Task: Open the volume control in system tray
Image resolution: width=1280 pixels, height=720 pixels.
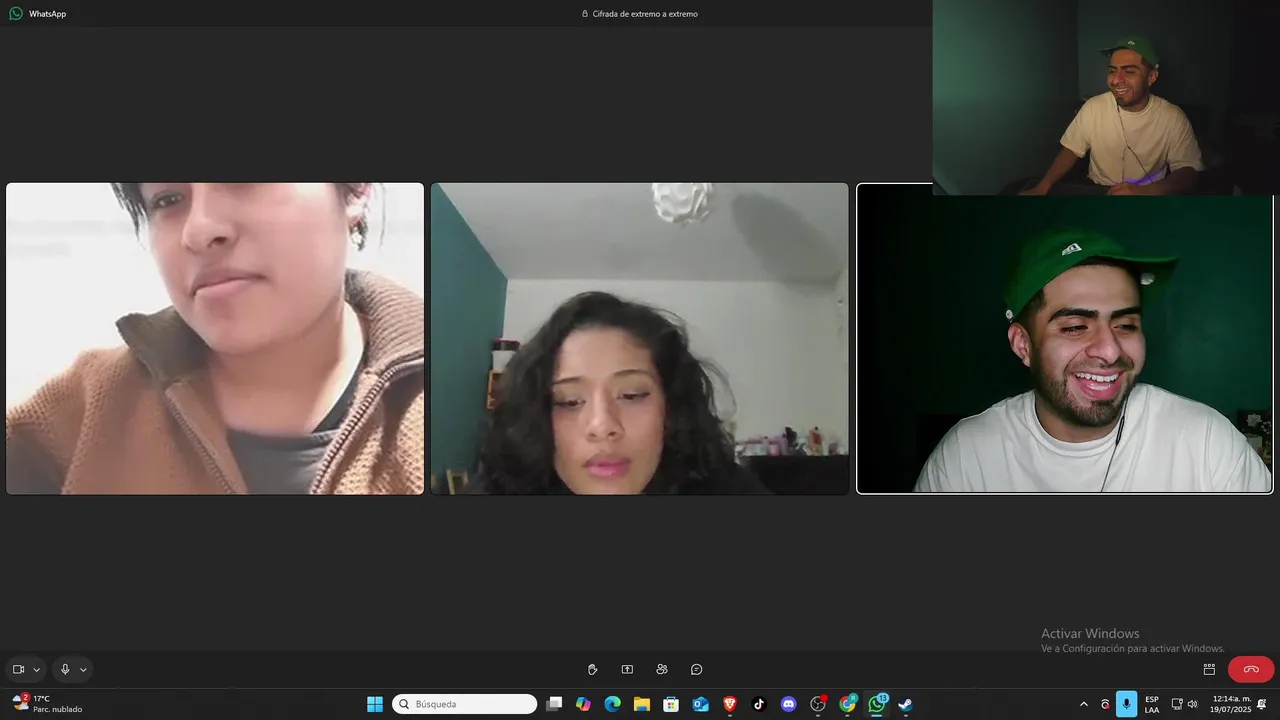Action: pyautogui.click(x=1192, y=704)
